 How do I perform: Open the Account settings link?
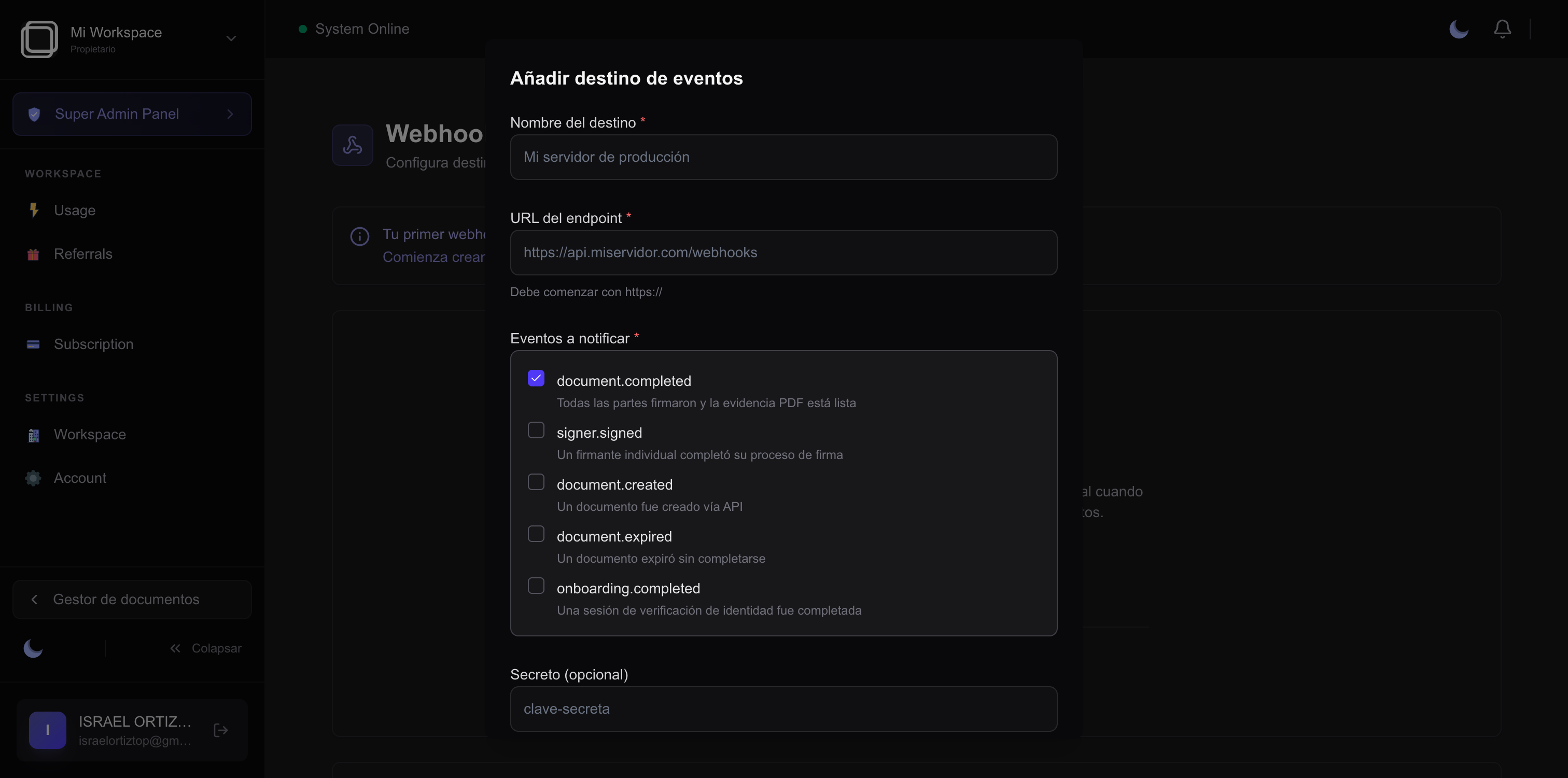[x=80, y=479]
